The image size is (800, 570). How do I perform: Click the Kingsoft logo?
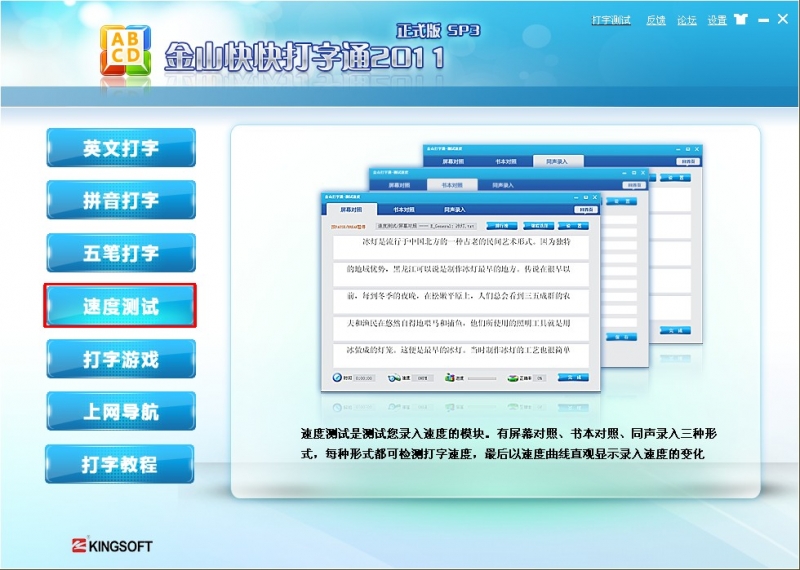click(x=112, y=546)
